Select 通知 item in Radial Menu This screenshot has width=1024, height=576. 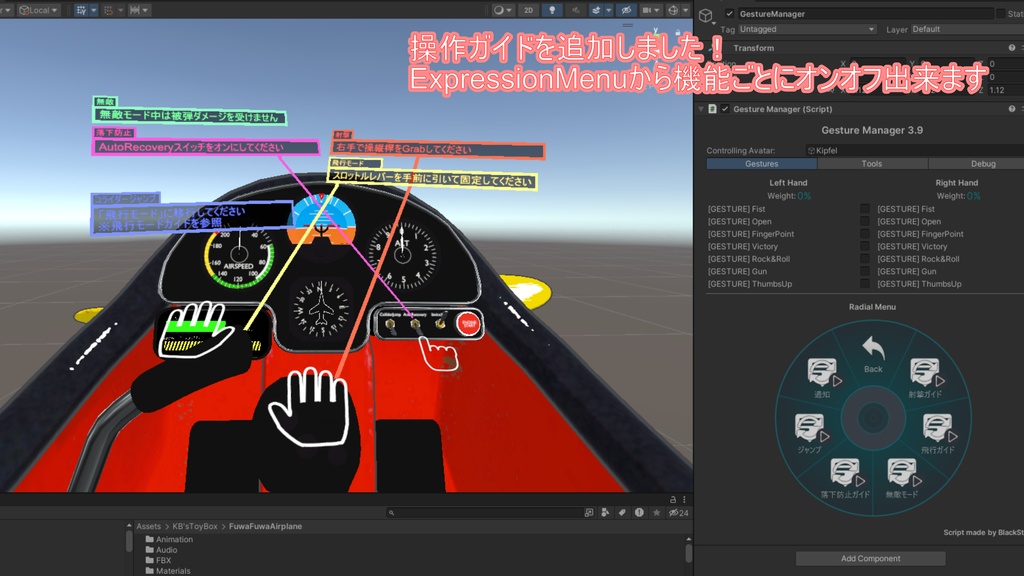pos(823,377)
